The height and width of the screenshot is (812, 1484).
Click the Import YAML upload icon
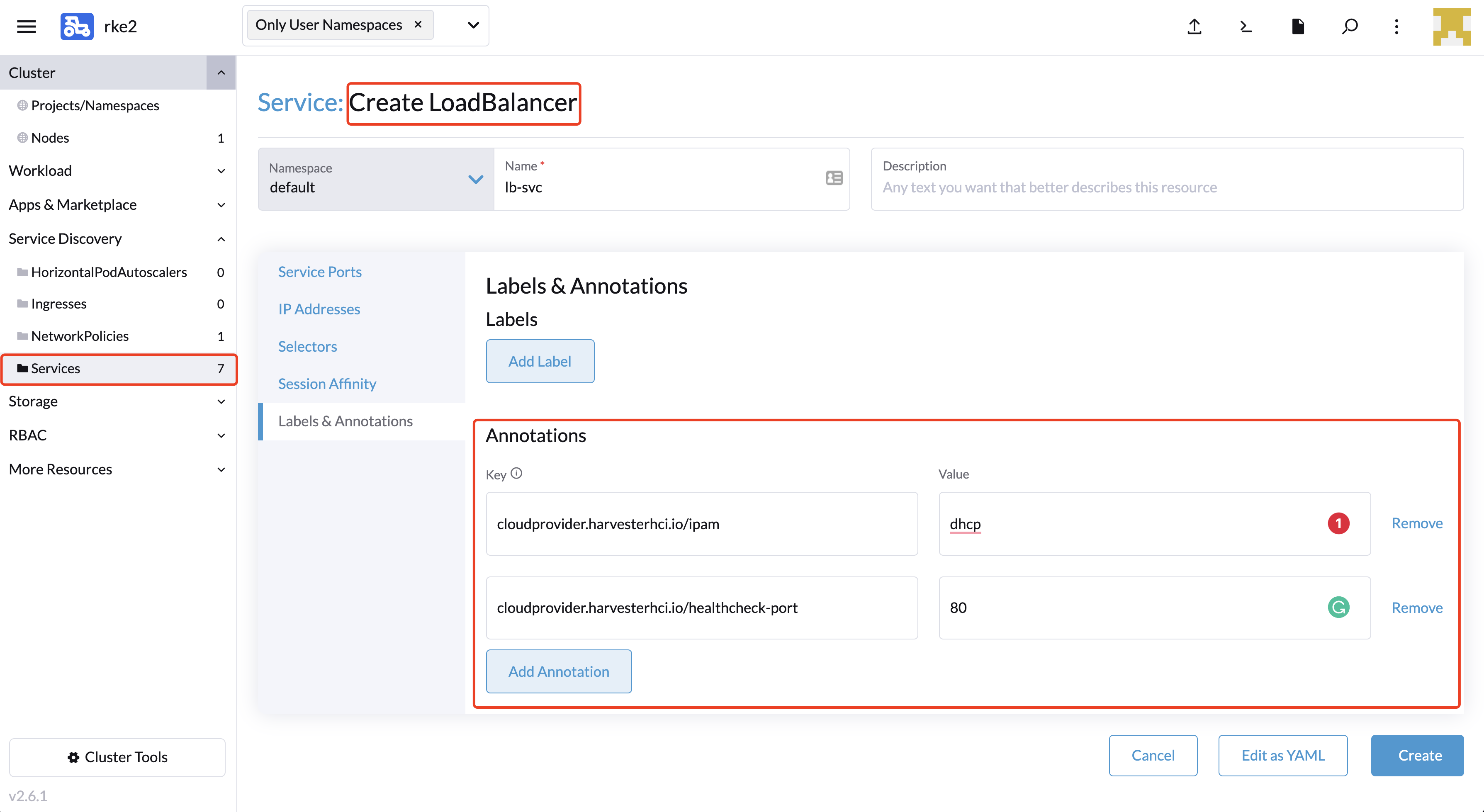1194,27
